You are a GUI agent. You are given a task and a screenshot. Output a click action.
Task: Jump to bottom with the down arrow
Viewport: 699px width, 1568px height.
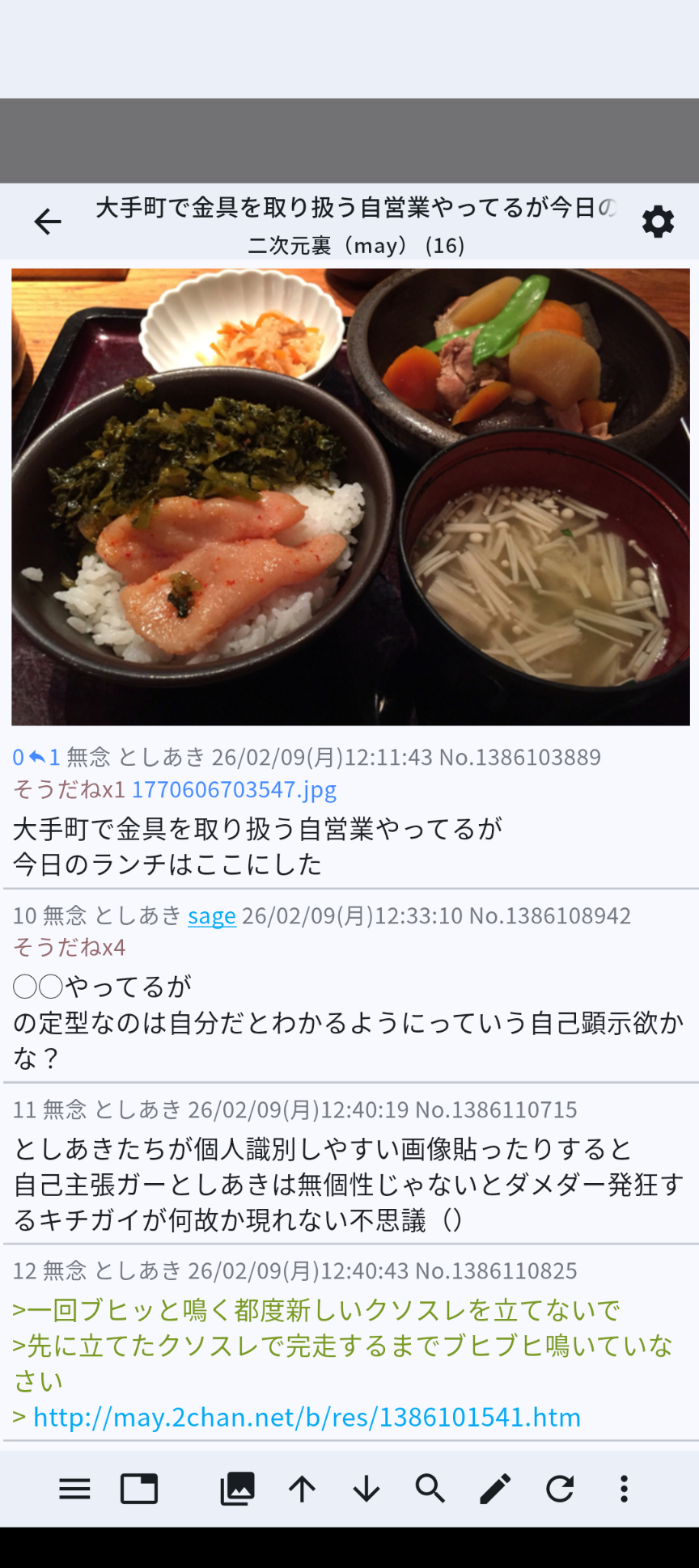point(366,1489)
